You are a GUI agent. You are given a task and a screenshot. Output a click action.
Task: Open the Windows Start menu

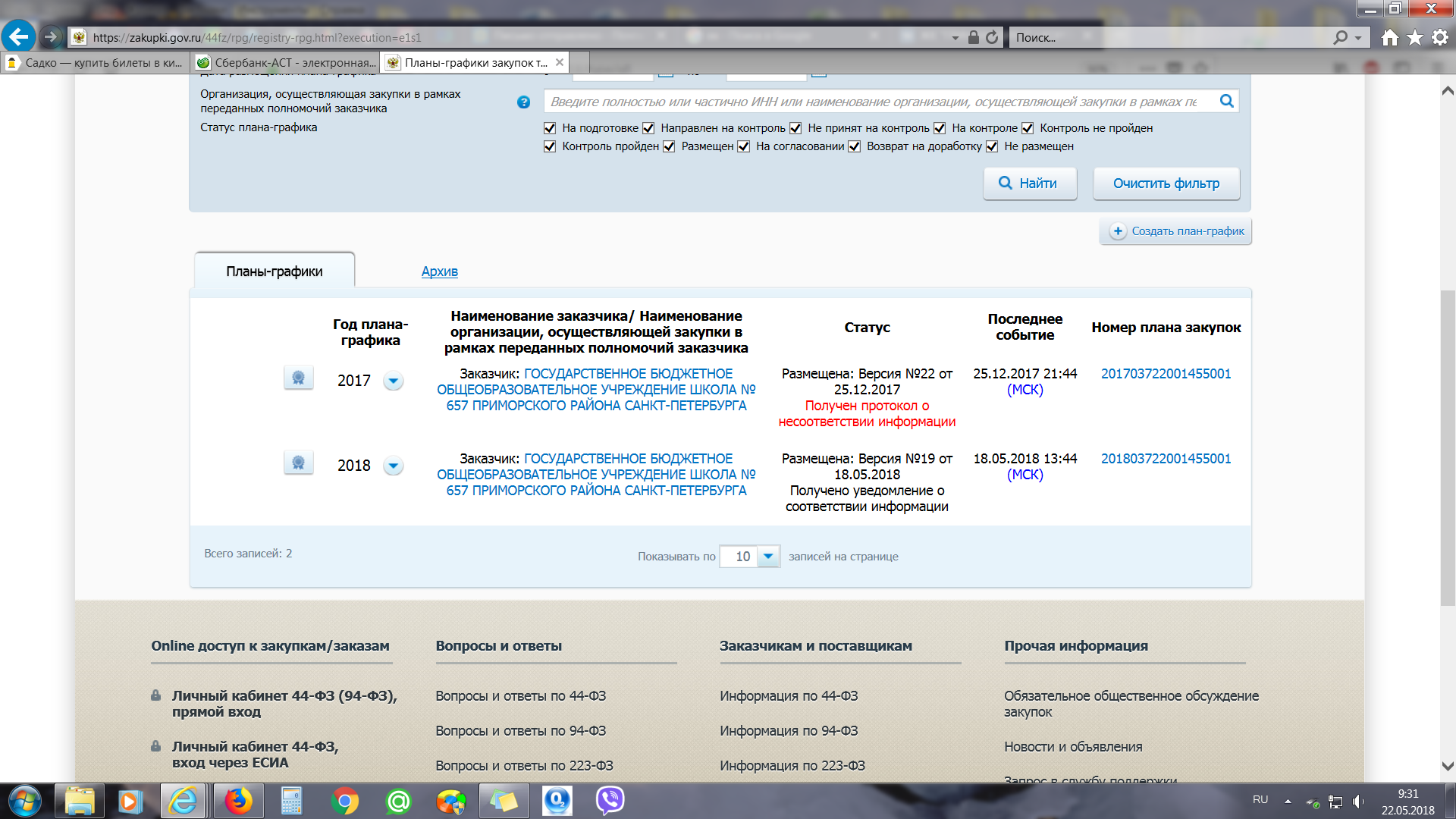[24, 801]
